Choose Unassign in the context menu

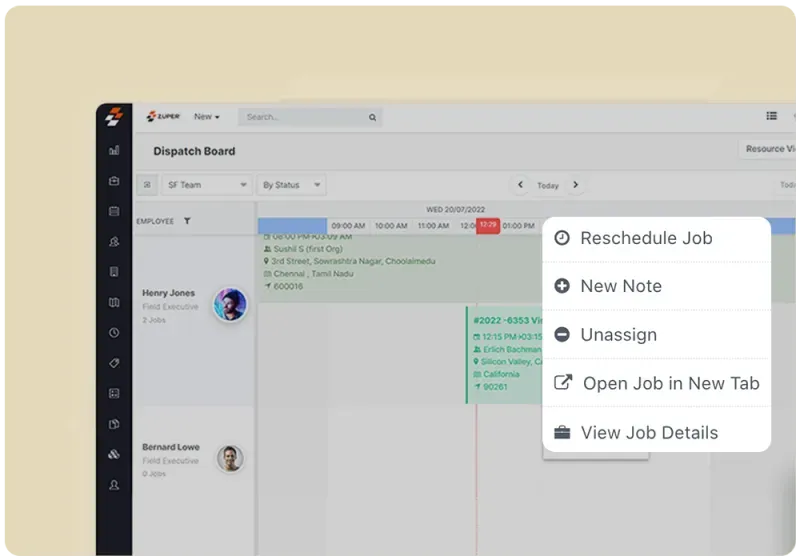(618, 334)
